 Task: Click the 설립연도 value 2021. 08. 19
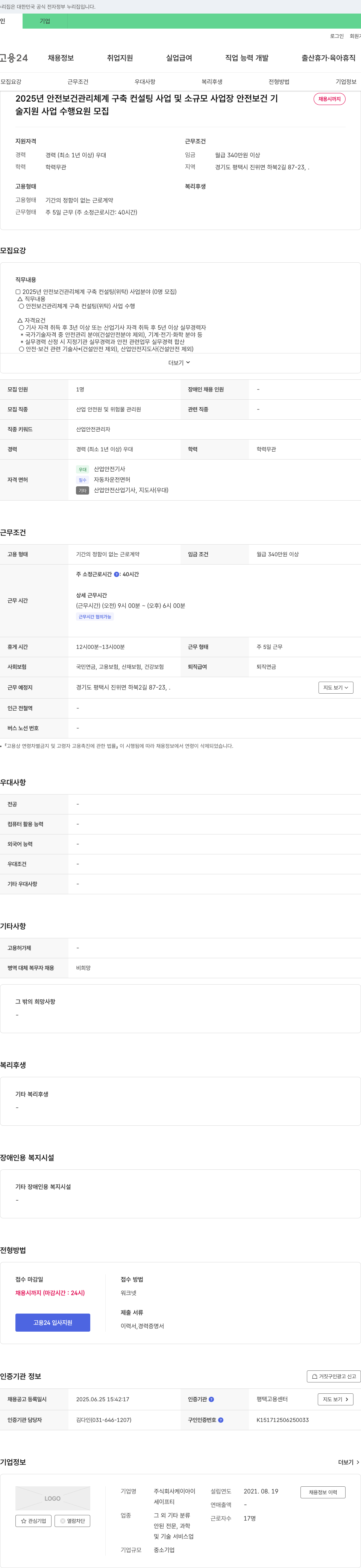point(261,1491)
